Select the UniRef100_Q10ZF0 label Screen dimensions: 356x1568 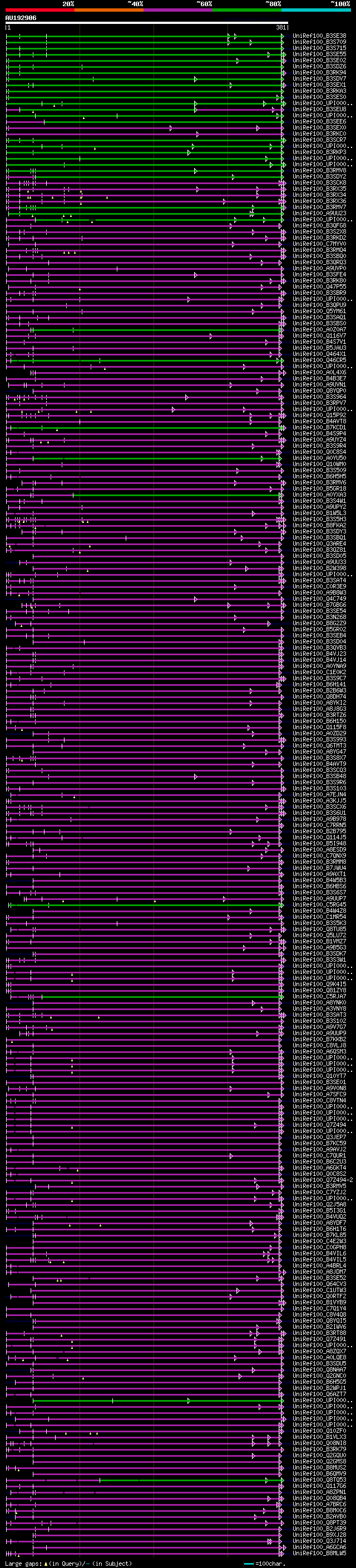[x=319, y=1432]
